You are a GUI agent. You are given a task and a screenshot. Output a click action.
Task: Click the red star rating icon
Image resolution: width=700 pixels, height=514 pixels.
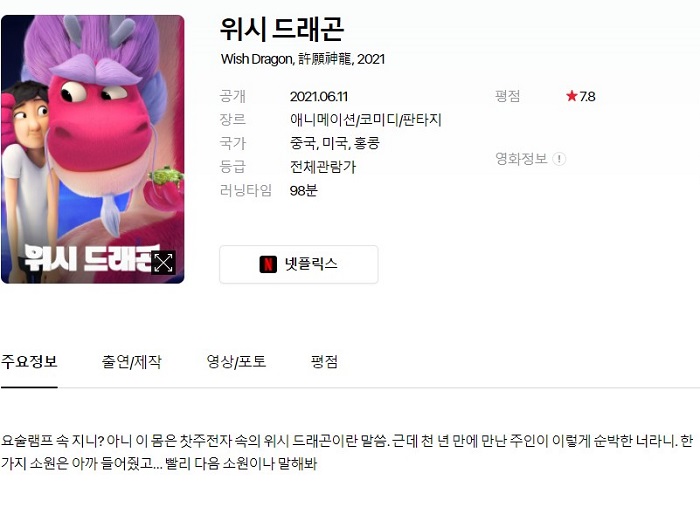[571, 96]
